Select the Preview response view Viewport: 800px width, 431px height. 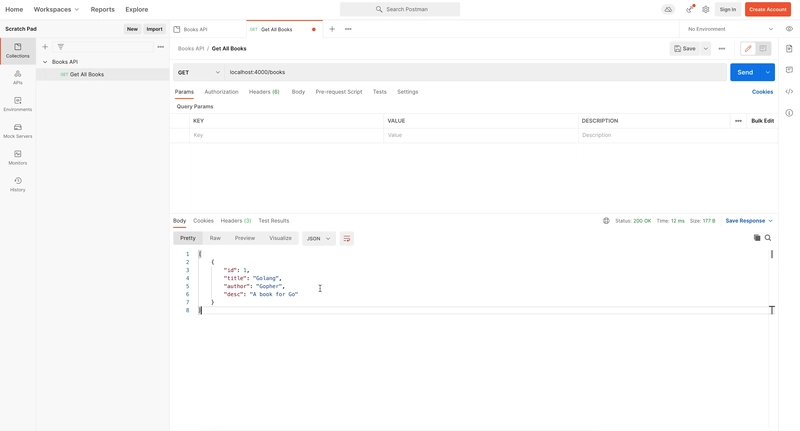pyautogui.click(x=245, y=238)
